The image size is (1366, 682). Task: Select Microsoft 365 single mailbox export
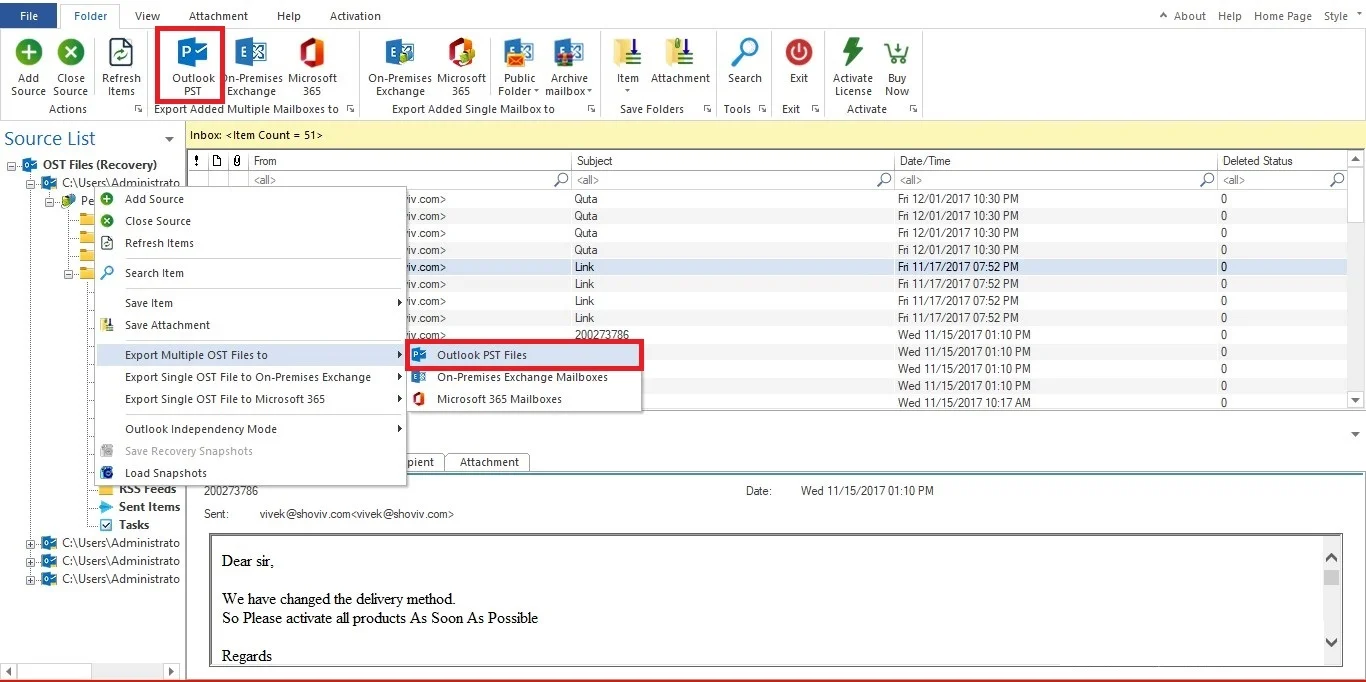click(461, 67)
